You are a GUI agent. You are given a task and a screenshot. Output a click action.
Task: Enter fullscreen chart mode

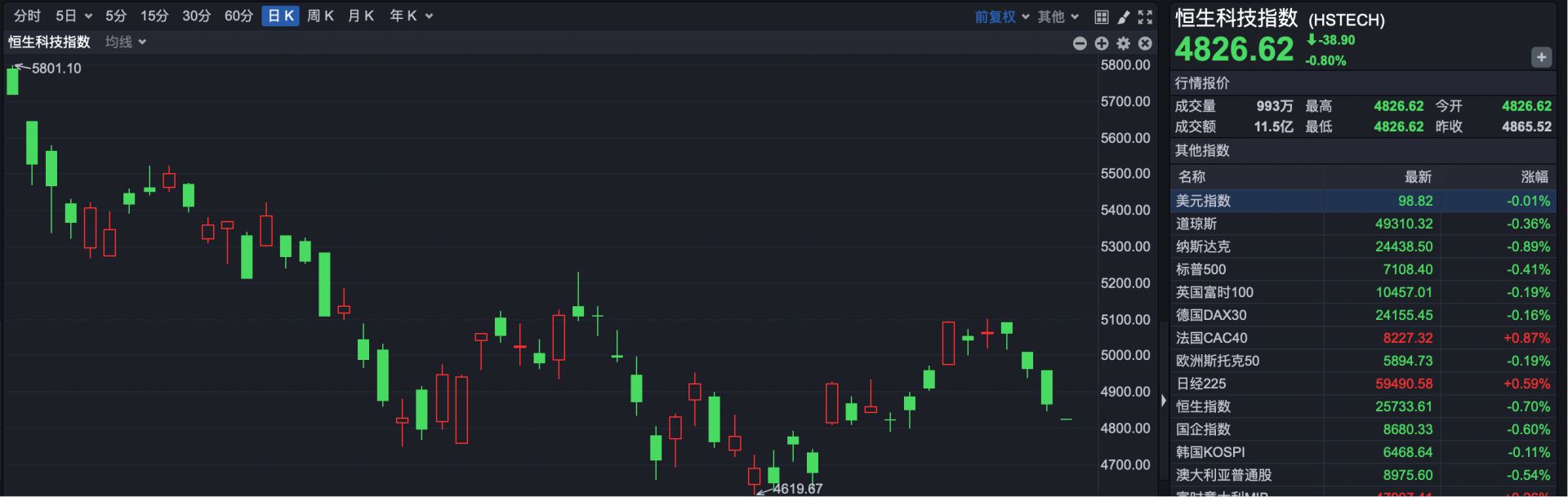pyautogui.click(x=1145, y=16)
